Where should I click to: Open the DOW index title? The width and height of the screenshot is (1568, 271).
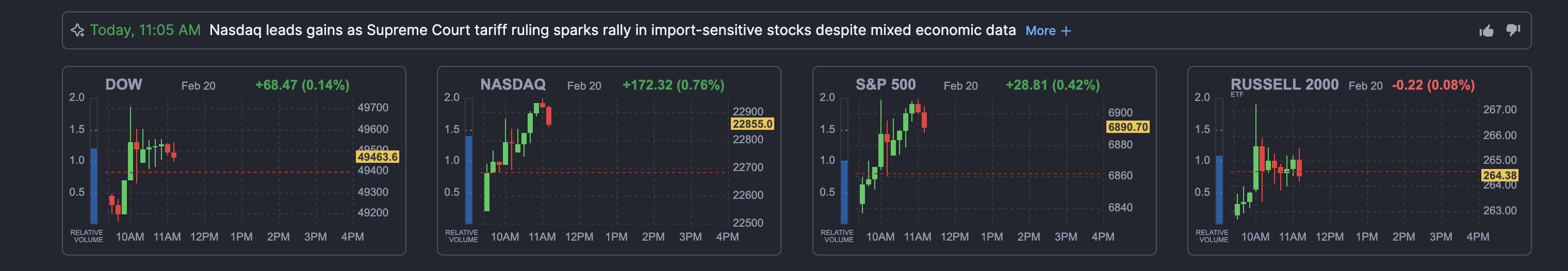(x=124, y=84)
